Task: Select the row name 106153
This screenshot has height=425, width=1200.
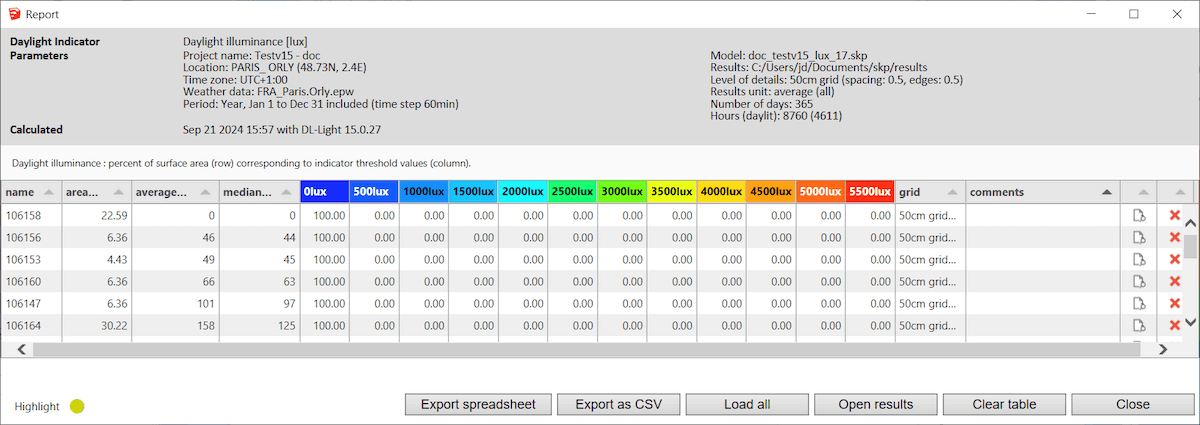Action: pyautogui.click(x=23, y=259)
